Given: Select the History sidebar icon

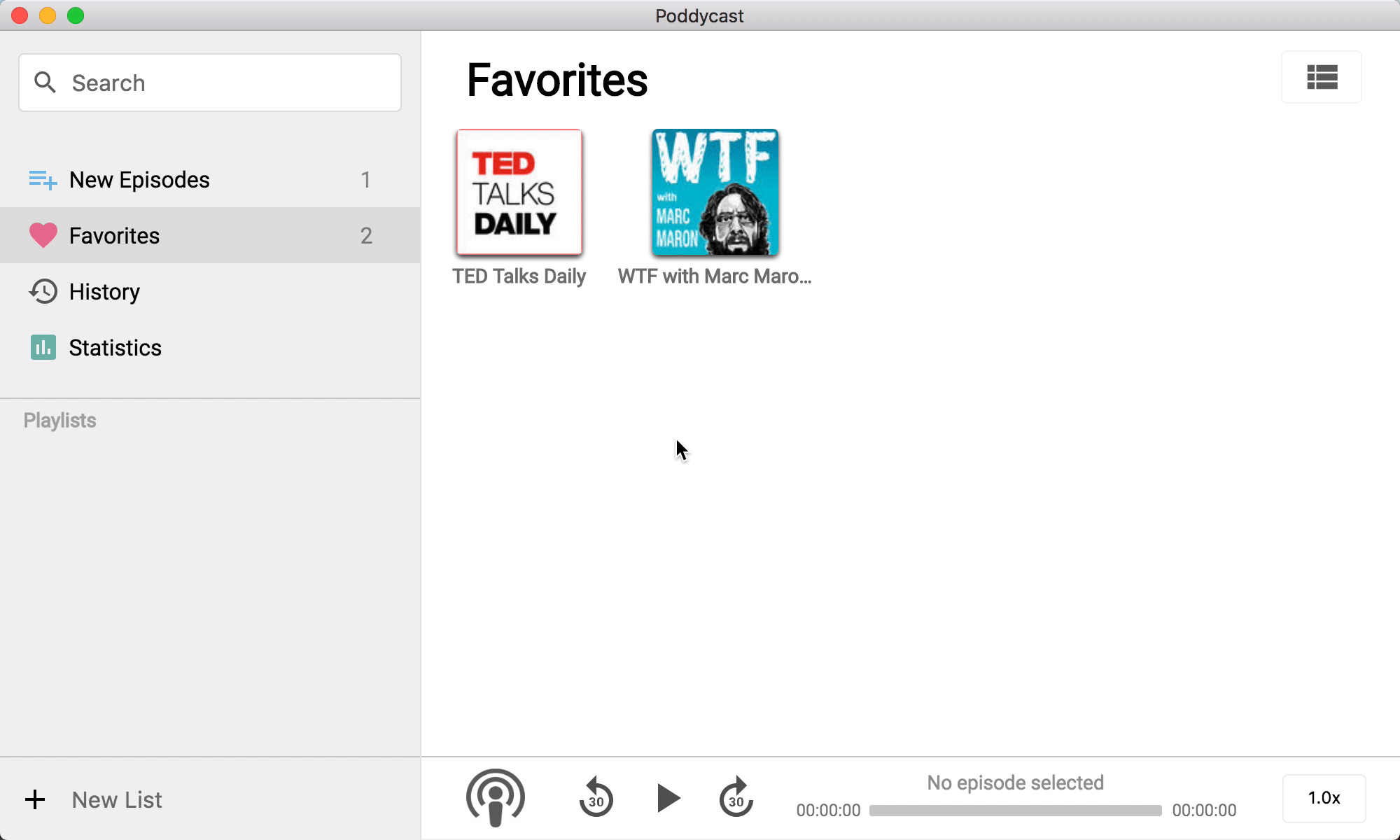Looking at the screenshot, I should click(42, 291).
